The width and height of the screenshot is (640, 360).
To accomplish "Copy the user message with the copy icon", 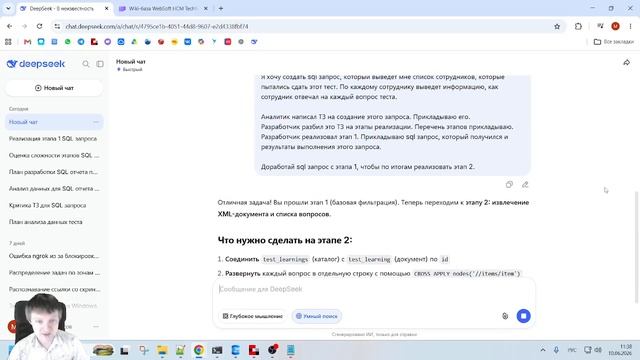I will click(509, 184).
